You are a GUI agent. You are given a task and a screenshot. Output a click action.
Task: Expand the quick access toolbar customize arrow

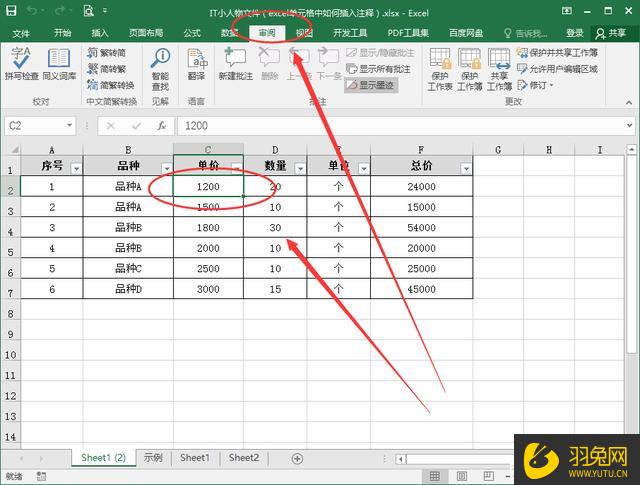click(x=105, y=11)
